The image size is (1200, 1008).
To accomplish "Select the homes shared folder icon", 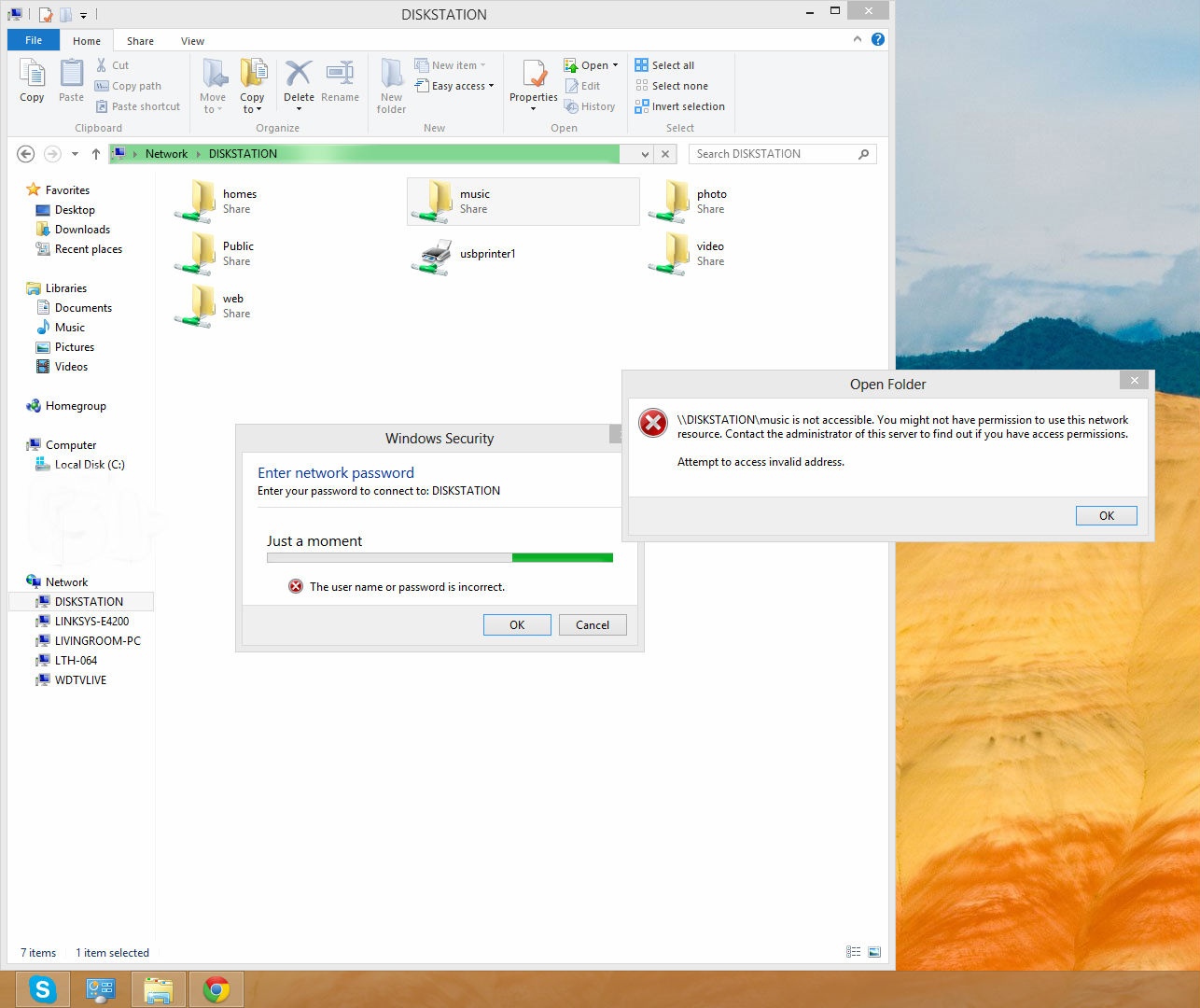I will 194,202.
